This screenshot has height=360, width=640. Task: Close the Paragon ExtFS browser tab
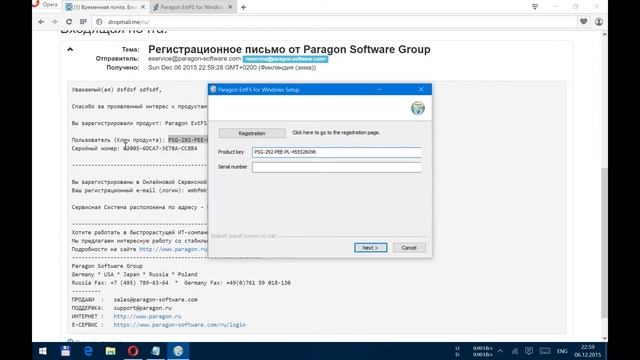[230, 7]
